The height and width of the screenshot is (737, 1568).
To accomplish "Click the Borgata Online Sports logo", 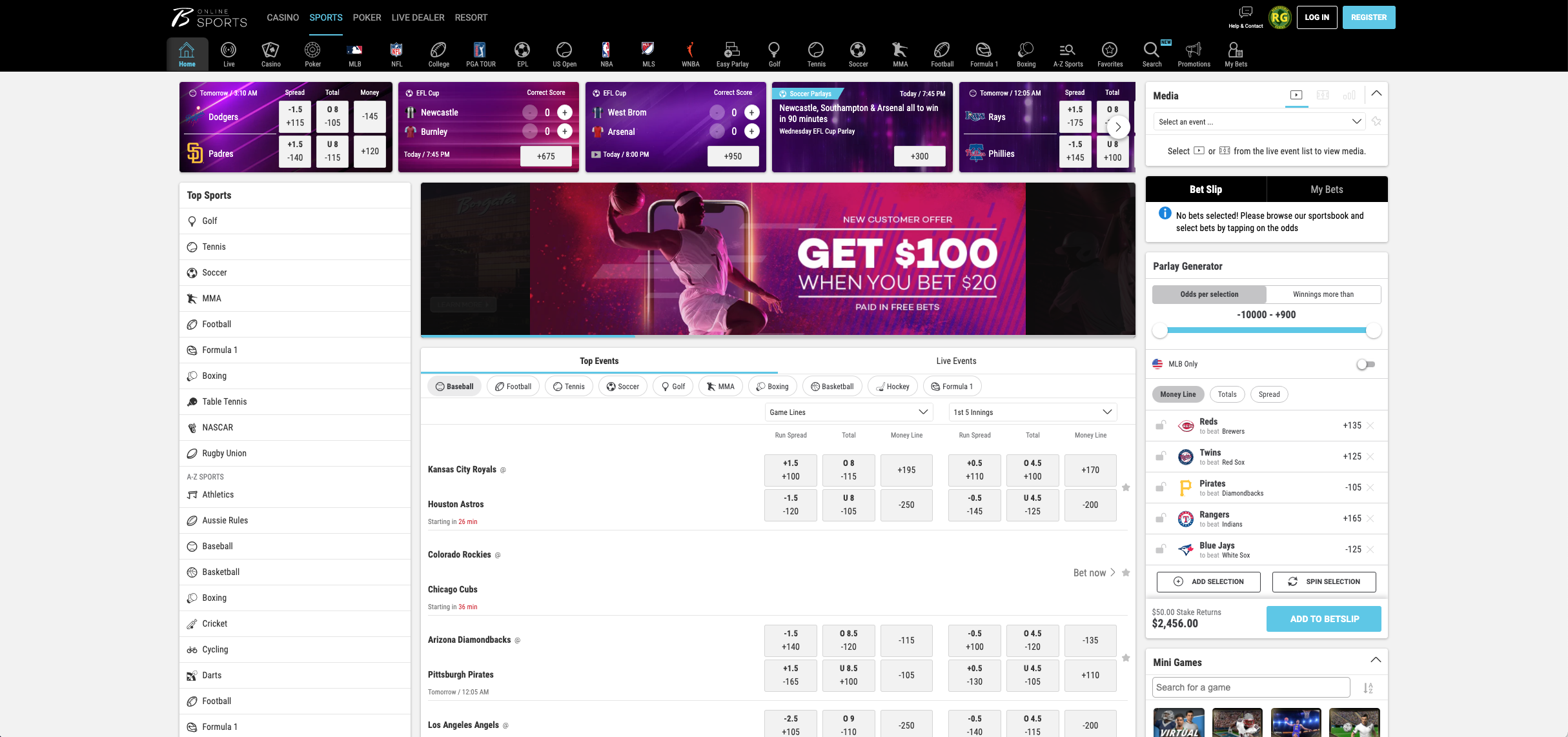I will point(209,17).
